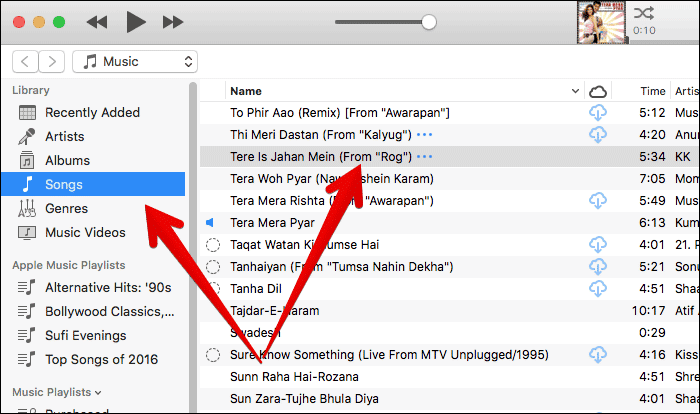Download Tanha Dil from cloud
Image resolution: width=700 pixels, height=414 pixels.
598,289
